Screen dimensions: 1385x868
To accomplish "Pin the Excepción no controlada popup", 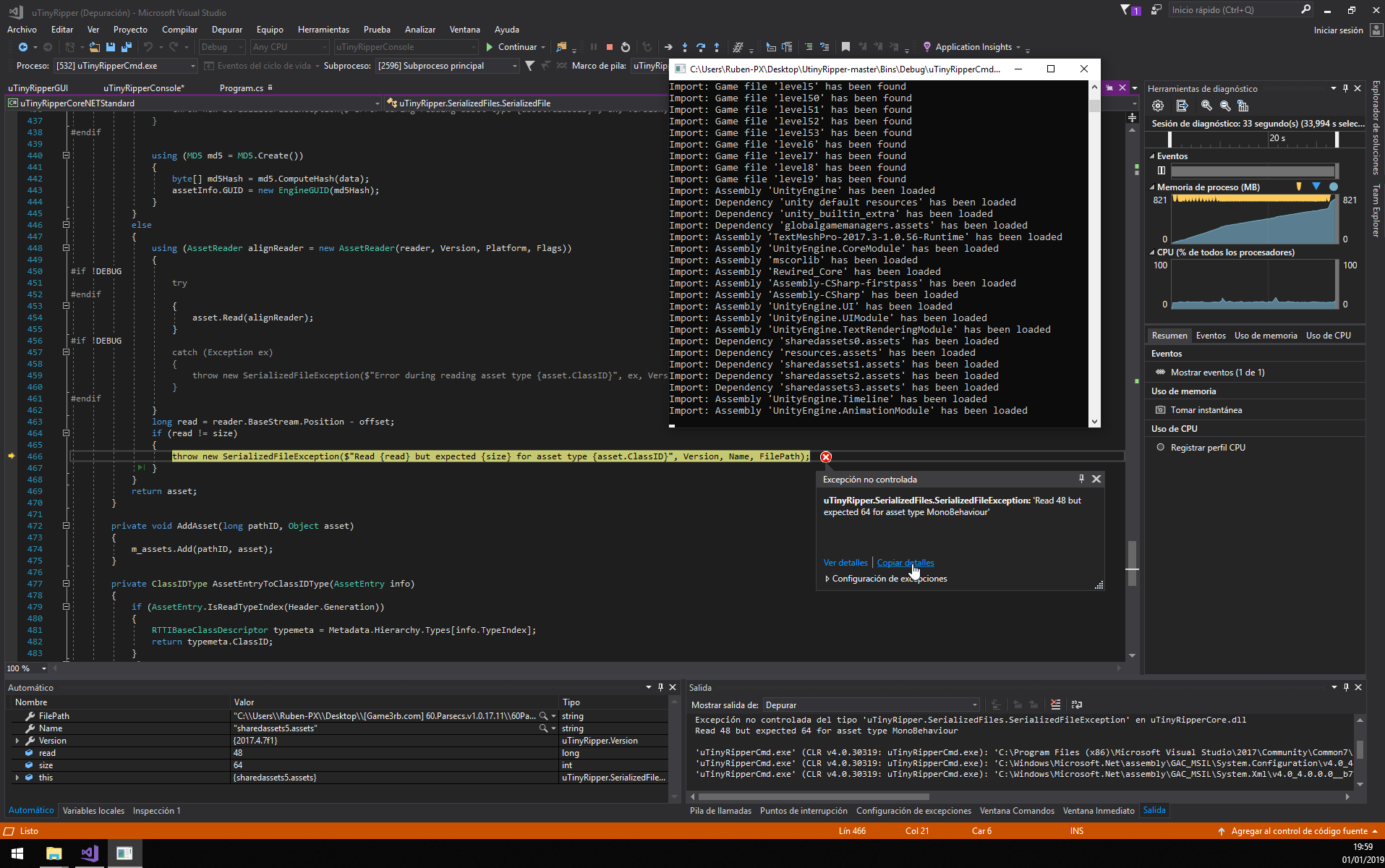I will (x=1080, y=478).
